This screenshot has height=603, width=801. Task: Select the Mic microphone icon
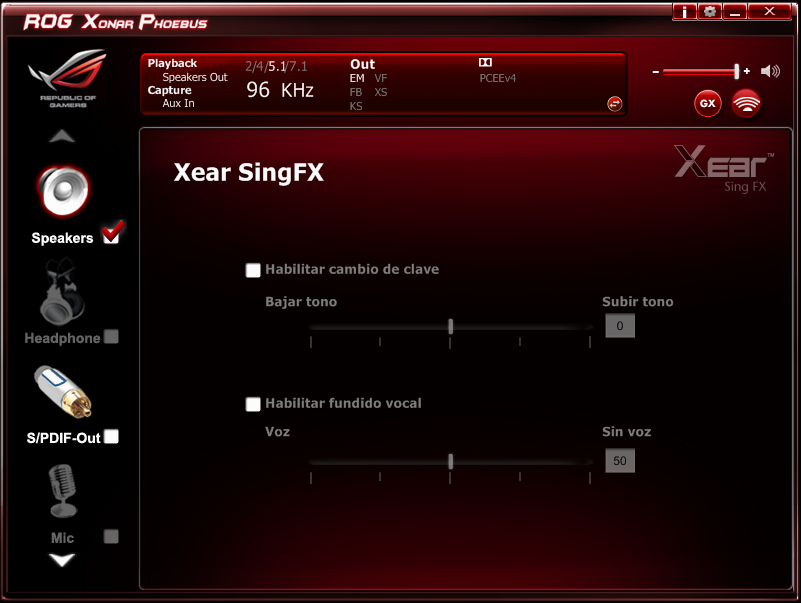(x=62, y=491)
